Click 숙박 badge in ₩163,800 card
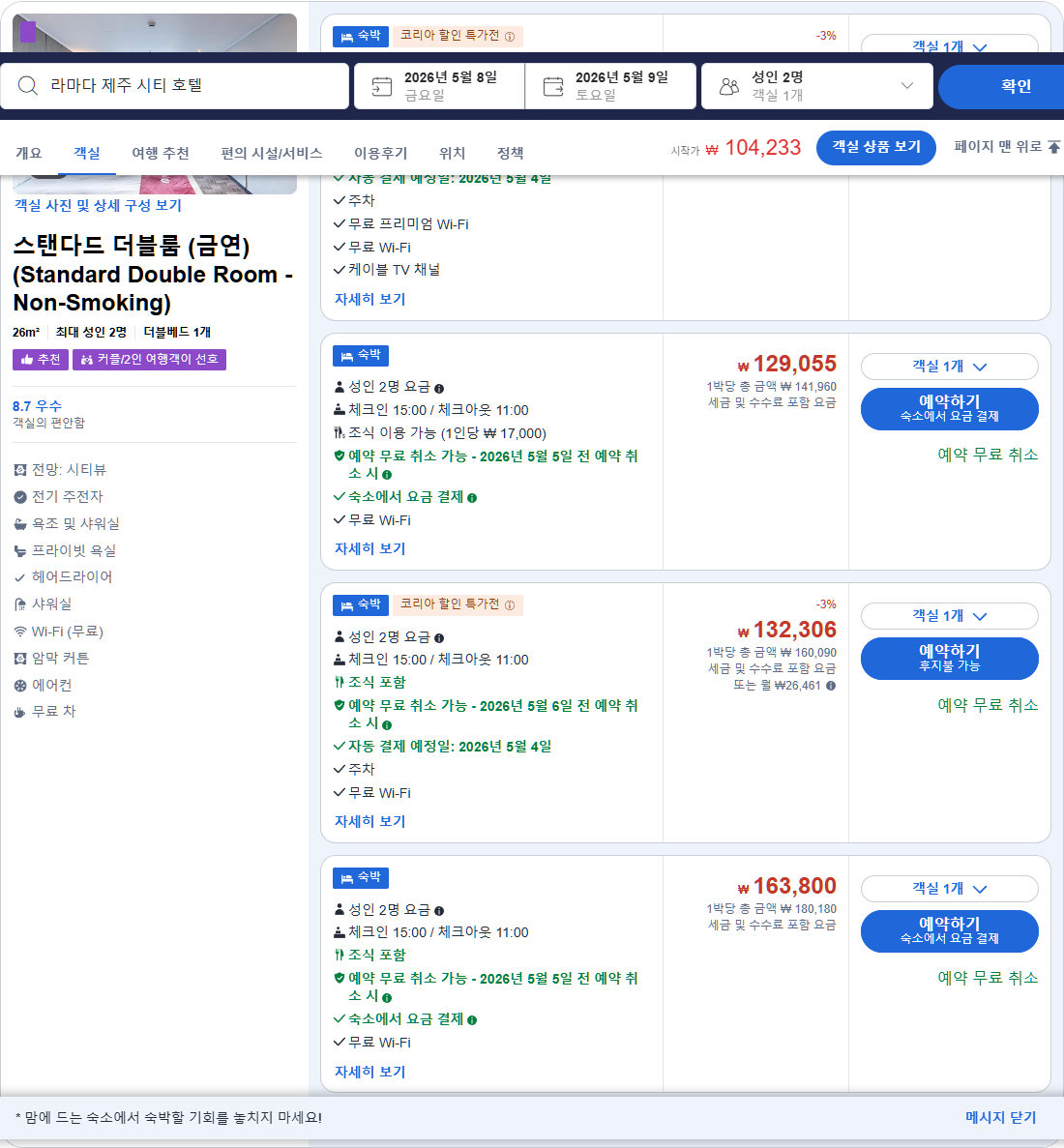This screenshot has height=1148, width=1064. pyautogui.click(x=361, y=878)
